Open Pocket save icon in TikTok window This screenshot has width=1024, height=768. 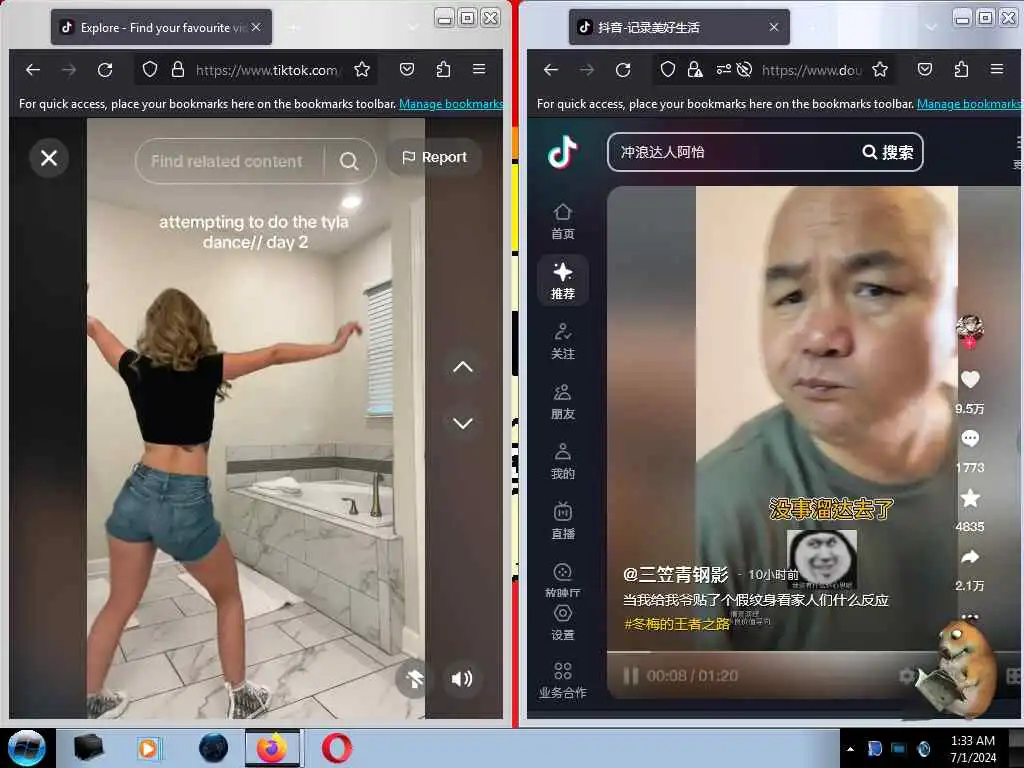pos(407,70)
